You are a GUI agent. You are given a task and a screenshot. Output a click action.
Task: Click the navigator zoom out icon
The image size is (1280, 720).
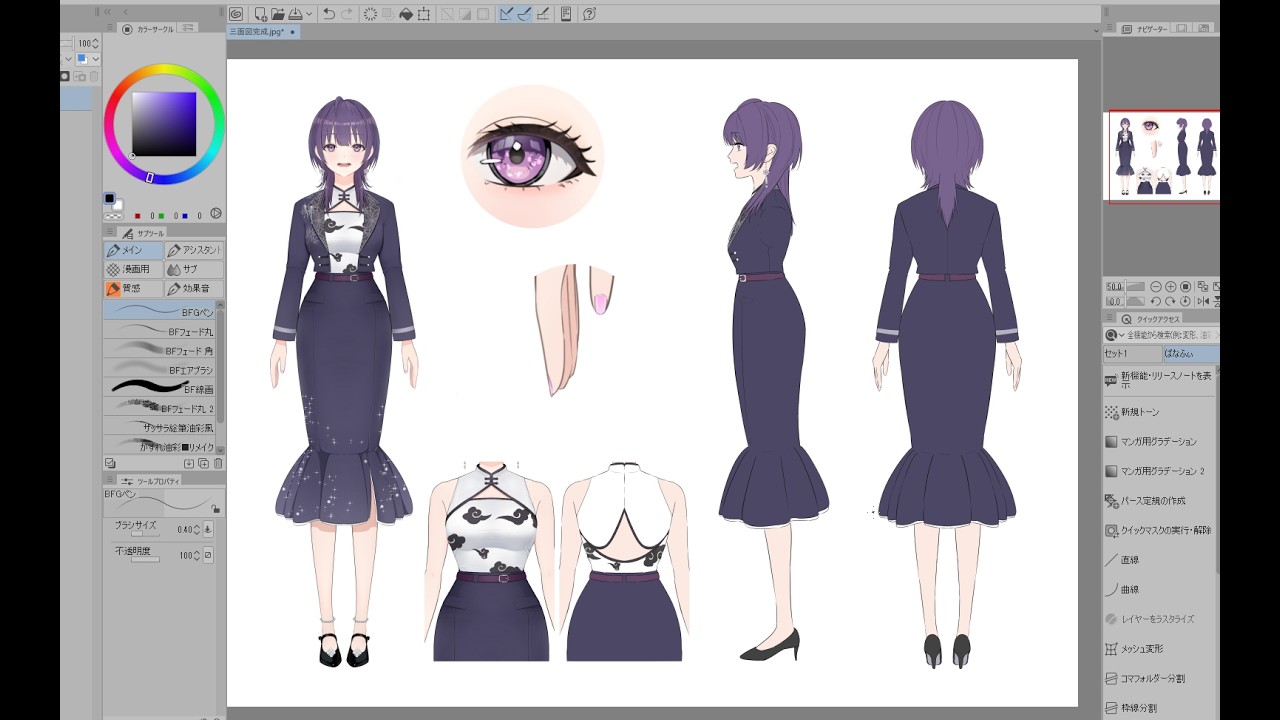tap(1155, 287)
